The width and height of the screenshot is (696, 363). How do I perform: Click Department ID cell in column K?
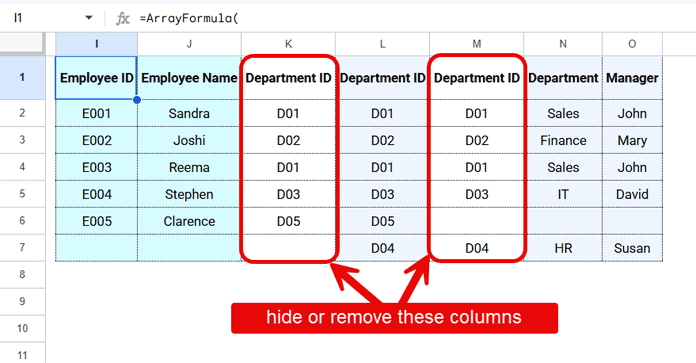pos(289,78)
